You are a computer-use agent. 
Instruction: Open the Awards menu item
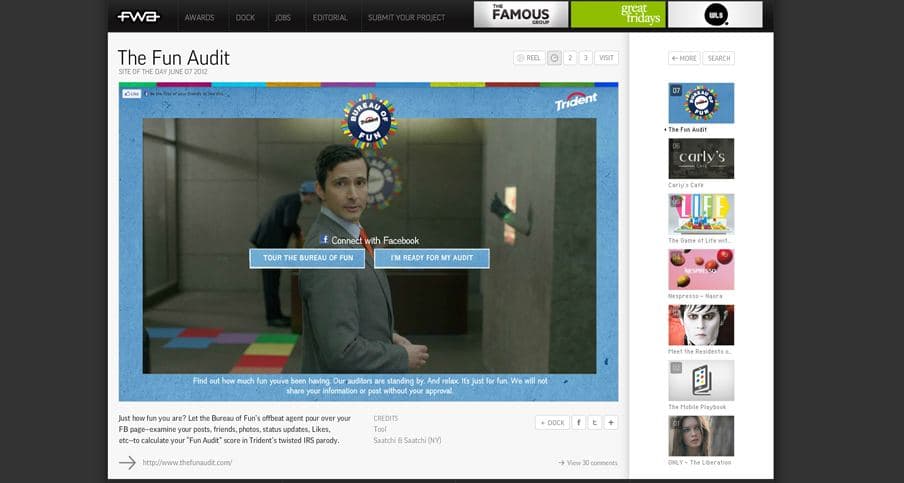pyautogui.click(x=199, y=17)
